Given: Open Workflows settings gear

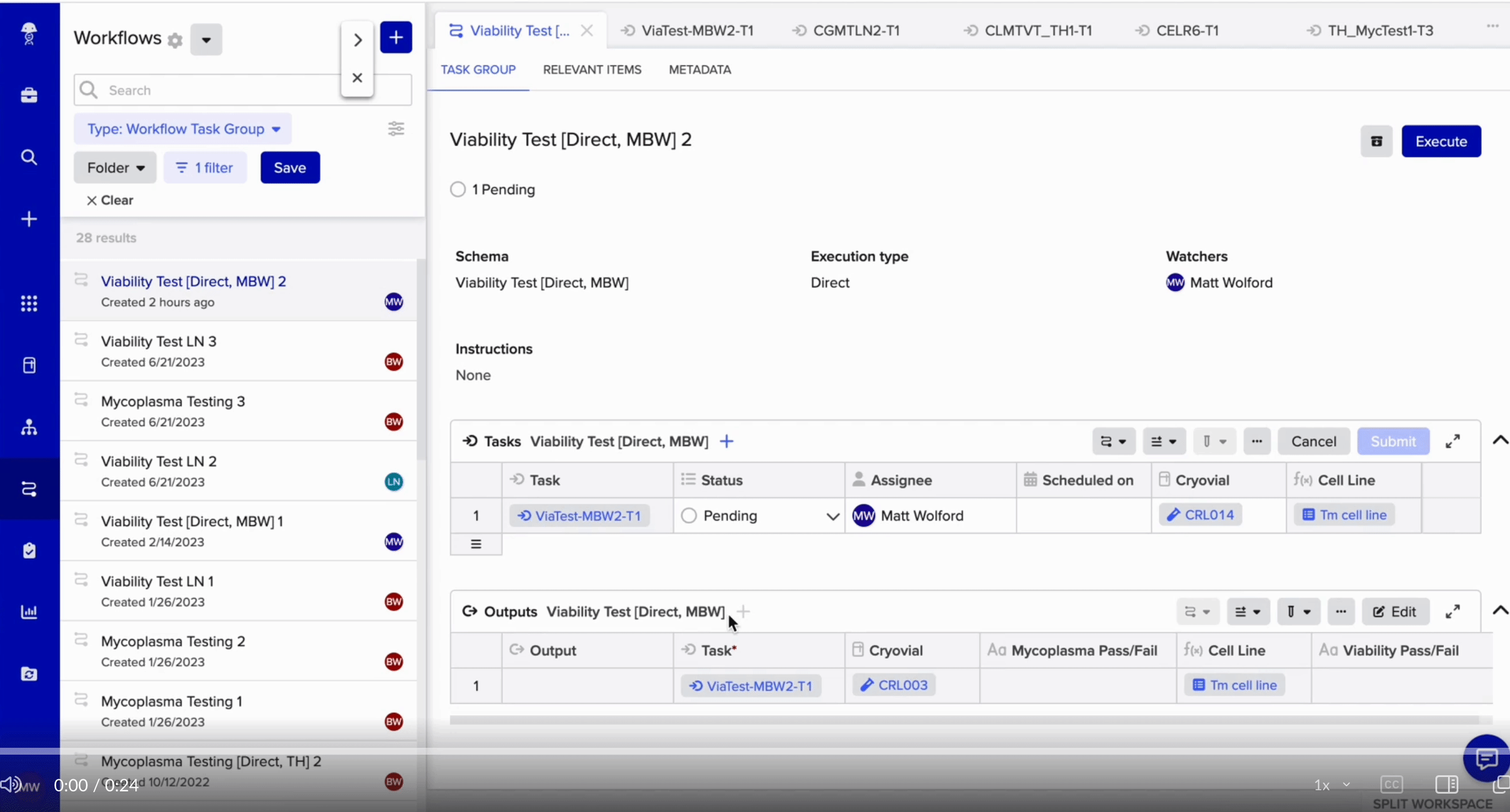Looking at the screenshot, I should click(174, 40).
